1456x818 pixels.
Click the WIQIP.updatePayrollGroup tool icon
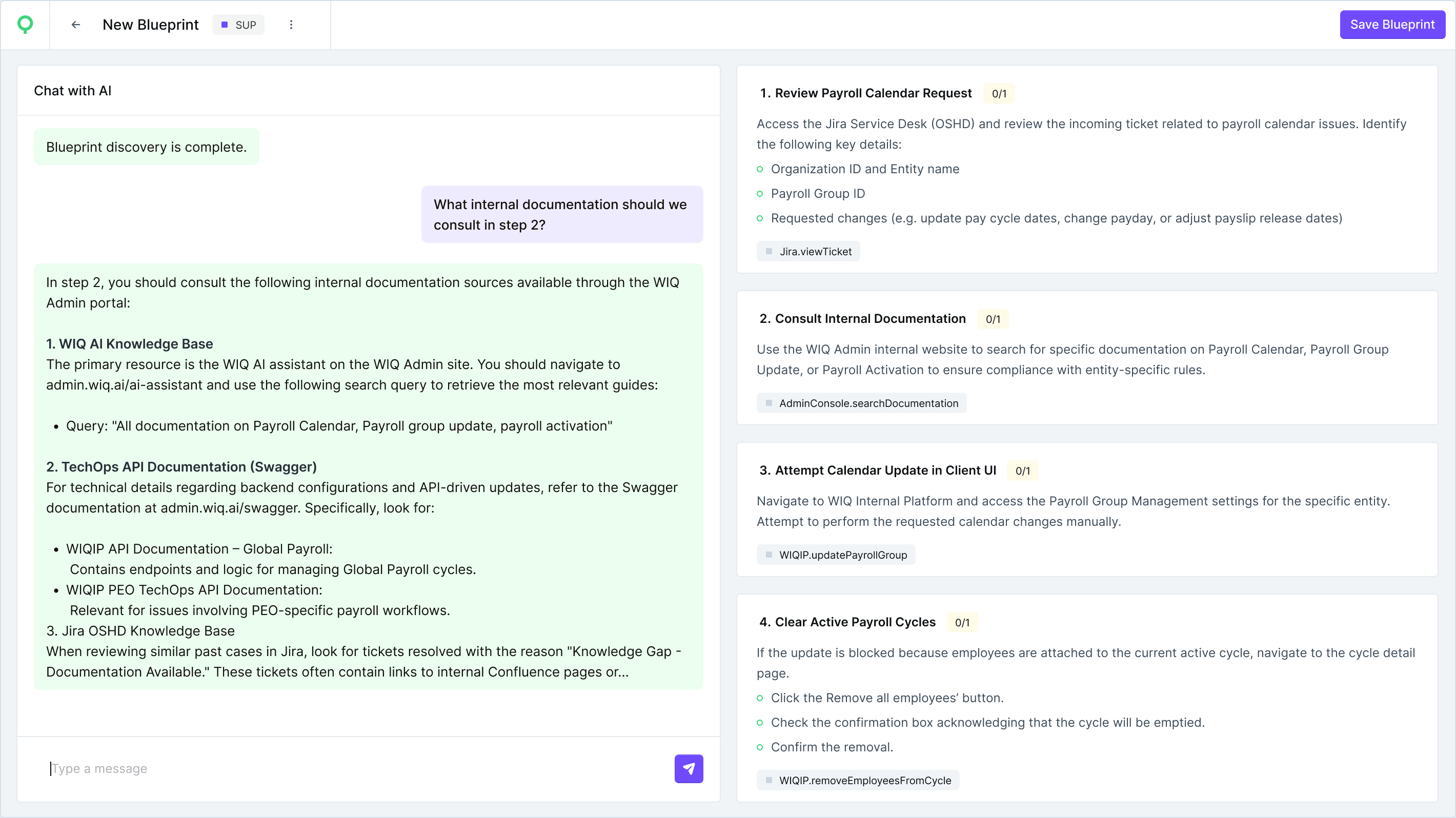769,554
